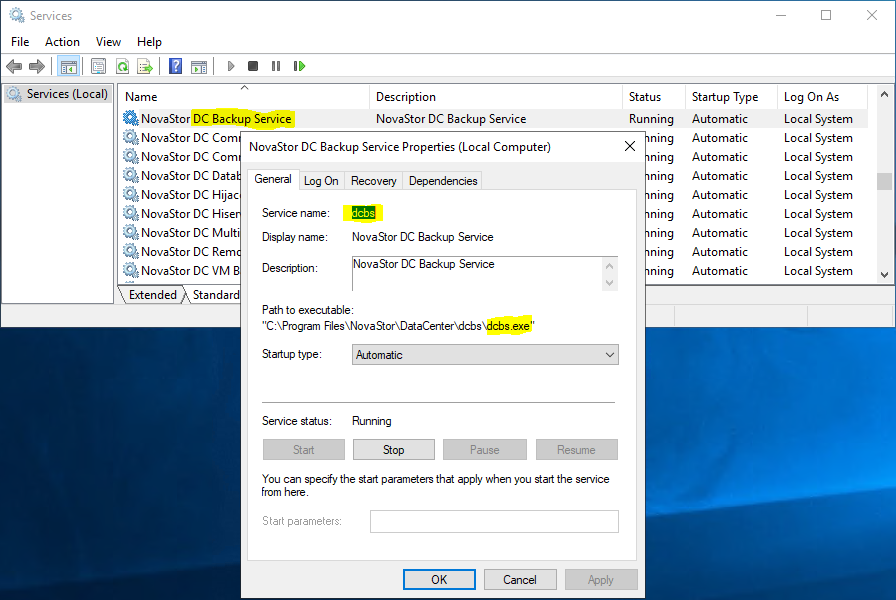Open Properties from the toolbar icon

98,66
